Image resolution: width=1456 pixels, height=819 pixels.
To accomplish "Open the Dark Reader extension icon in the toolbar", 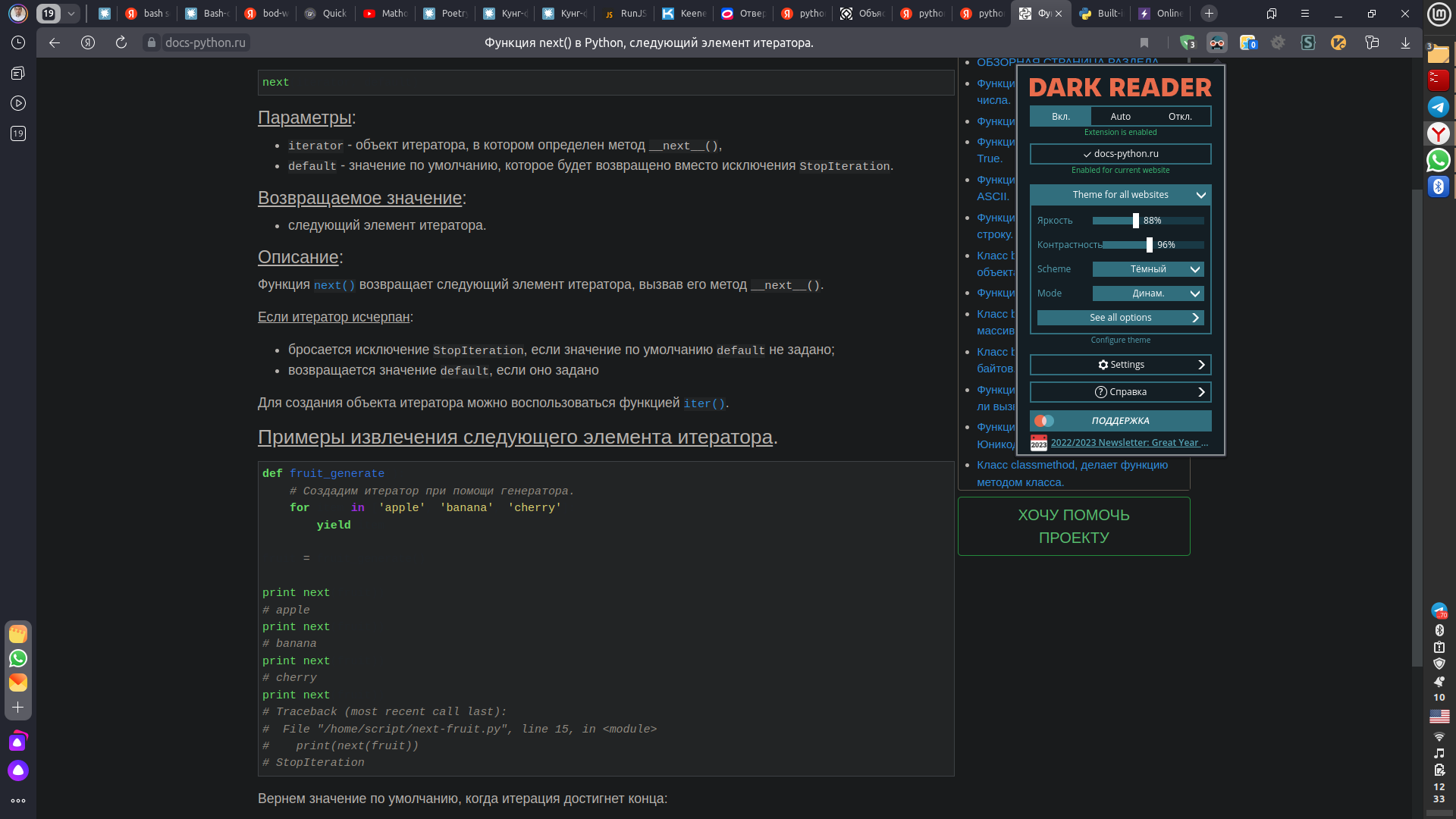I will (x=1217, y=43).
